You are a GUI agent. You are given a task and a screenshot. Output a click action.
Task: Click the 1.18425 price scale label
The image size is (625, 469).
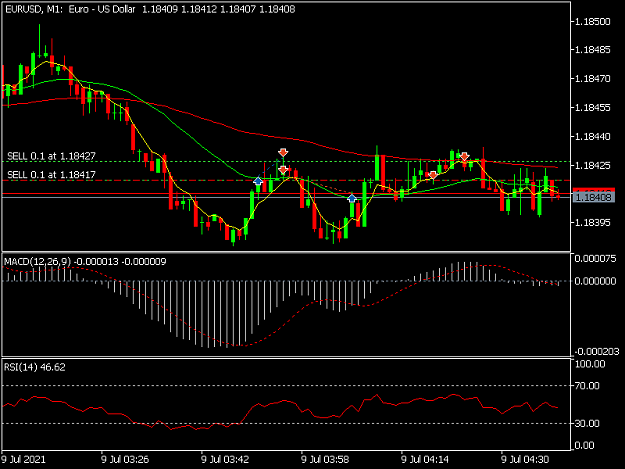[x=592, y=165]
